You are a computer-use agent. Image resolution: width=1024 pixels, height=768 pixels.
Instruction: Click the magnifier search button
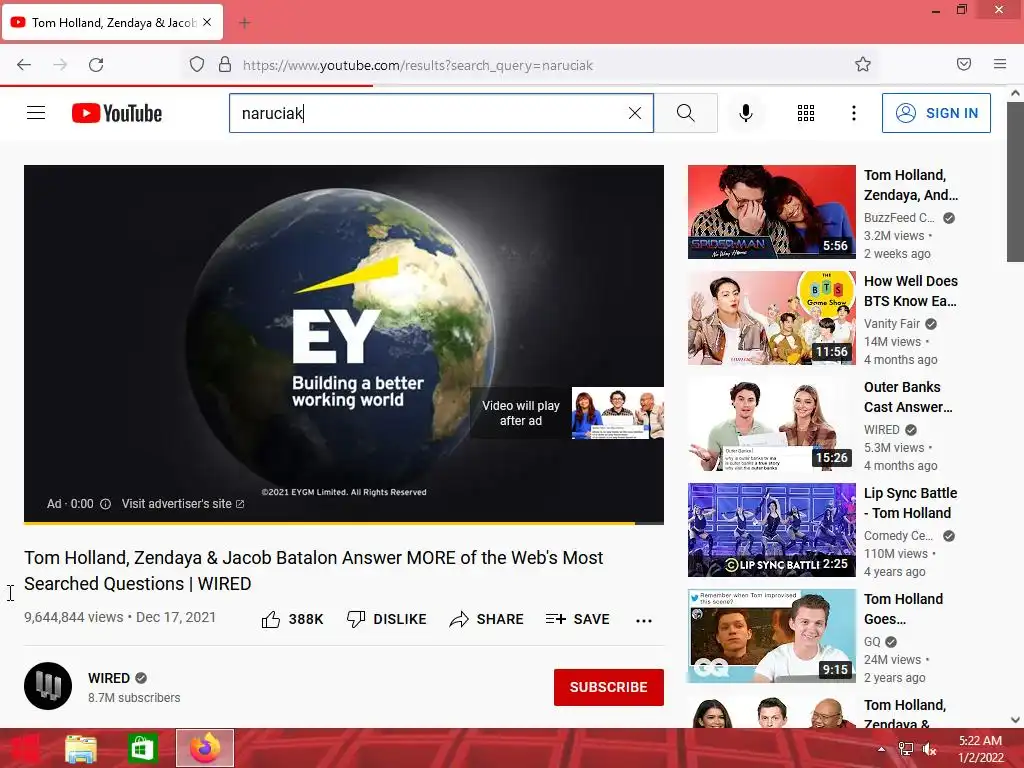point(686,113)
